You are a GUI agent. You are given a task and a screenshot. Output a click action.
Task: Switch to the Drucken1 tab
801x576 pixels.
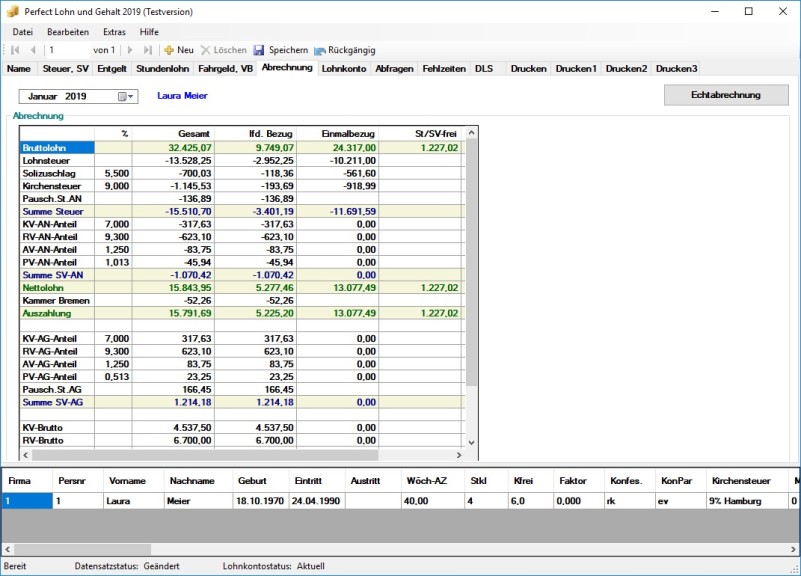(576, 68)
